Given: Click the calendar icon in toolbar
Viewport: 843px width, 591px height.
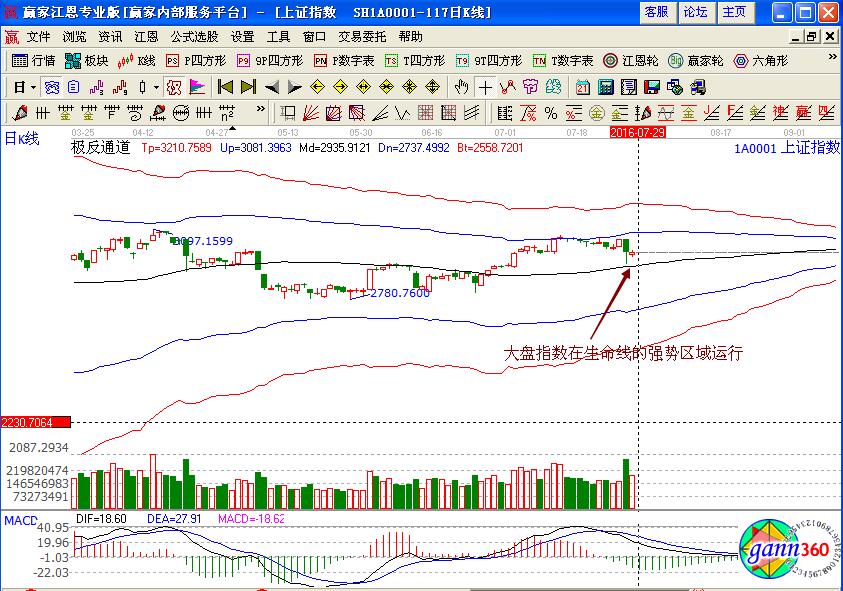Looking at the screenshot, I should pos(582,87).
